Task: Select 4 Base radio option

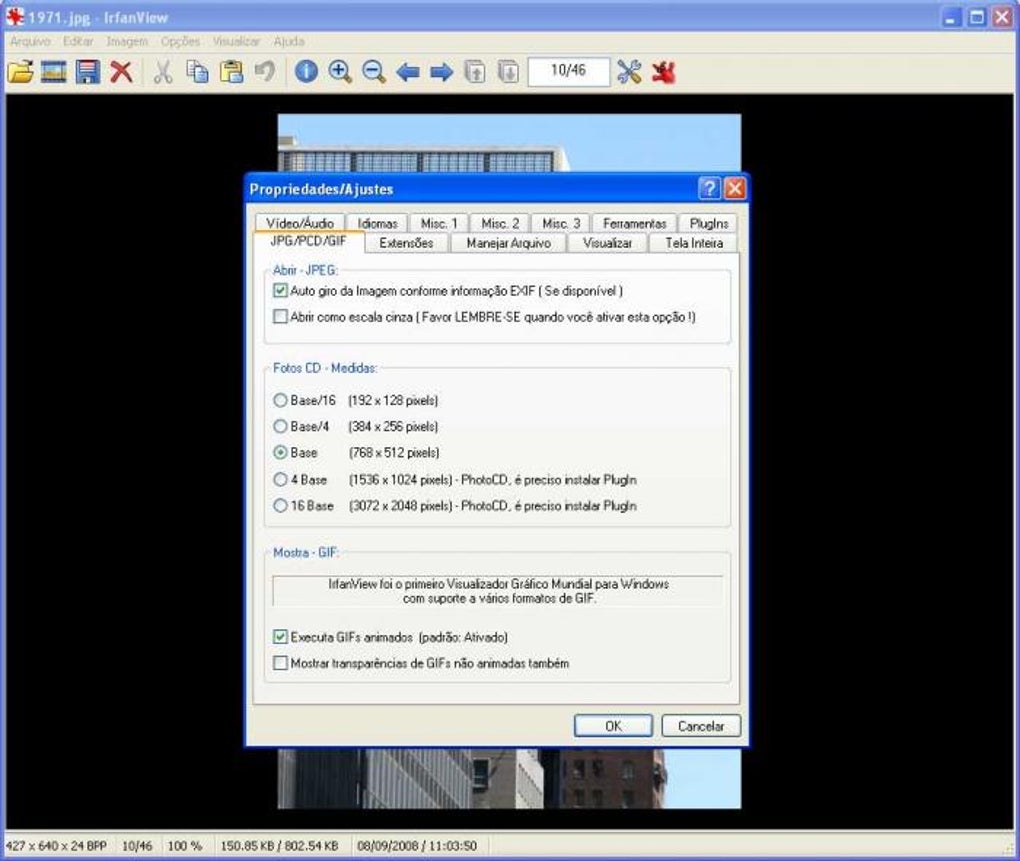Action: (280, 479)
